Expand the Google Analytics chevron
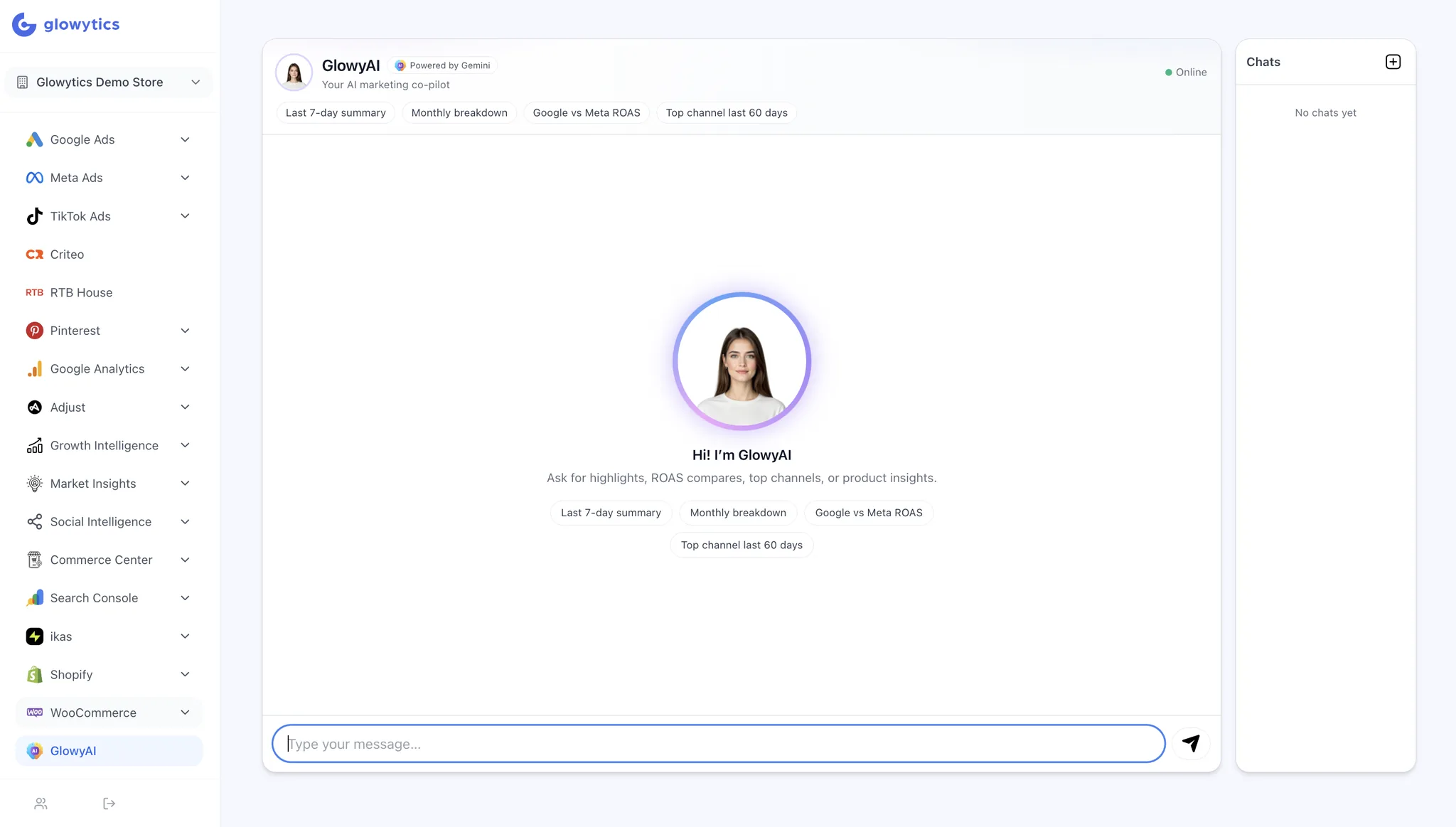1456x827 pixels. [x=185, y=369]
